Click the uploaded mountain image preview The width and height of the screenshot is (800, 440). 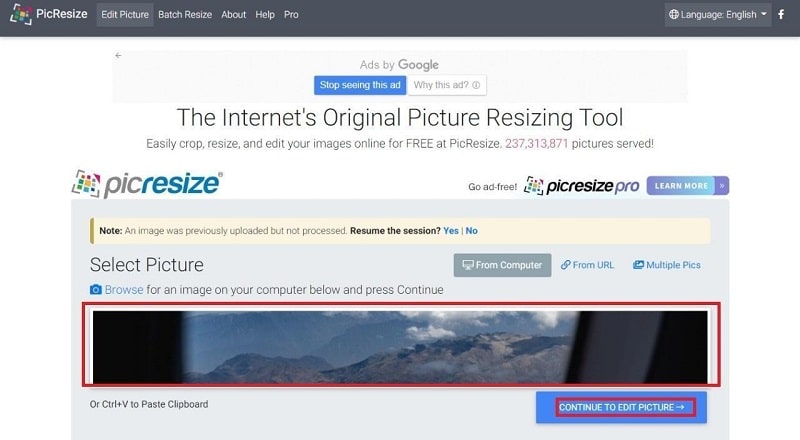pos(401,347)
